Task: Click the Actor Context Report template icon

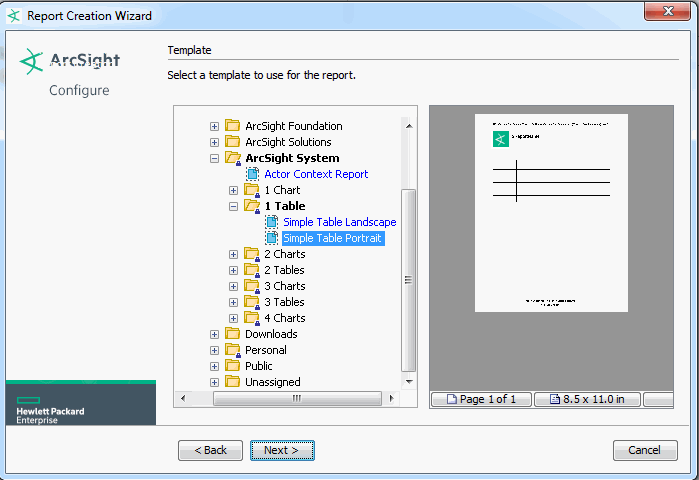Action: pyautogui.click(x=253, y=174)
